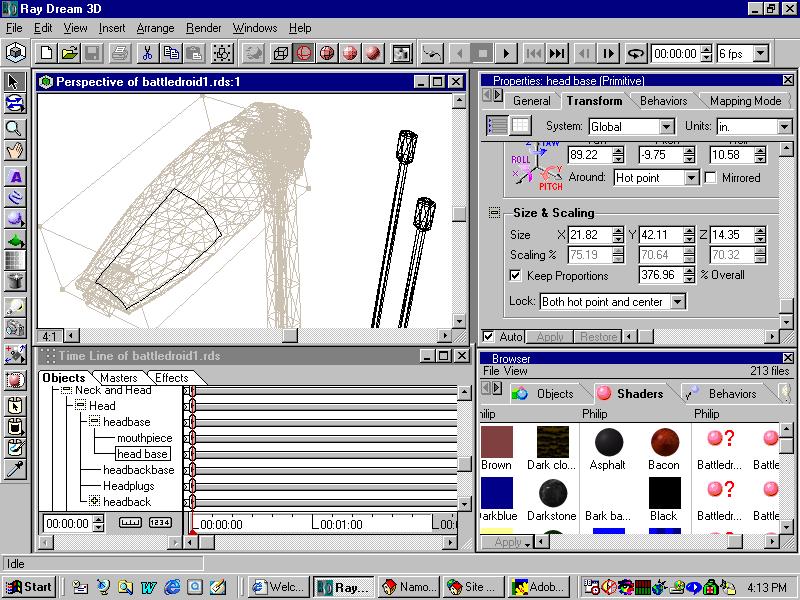Screen dimensions: 800x600
Task: Expand the headback group
Action: pyautogui.click(x=94, y=501)
